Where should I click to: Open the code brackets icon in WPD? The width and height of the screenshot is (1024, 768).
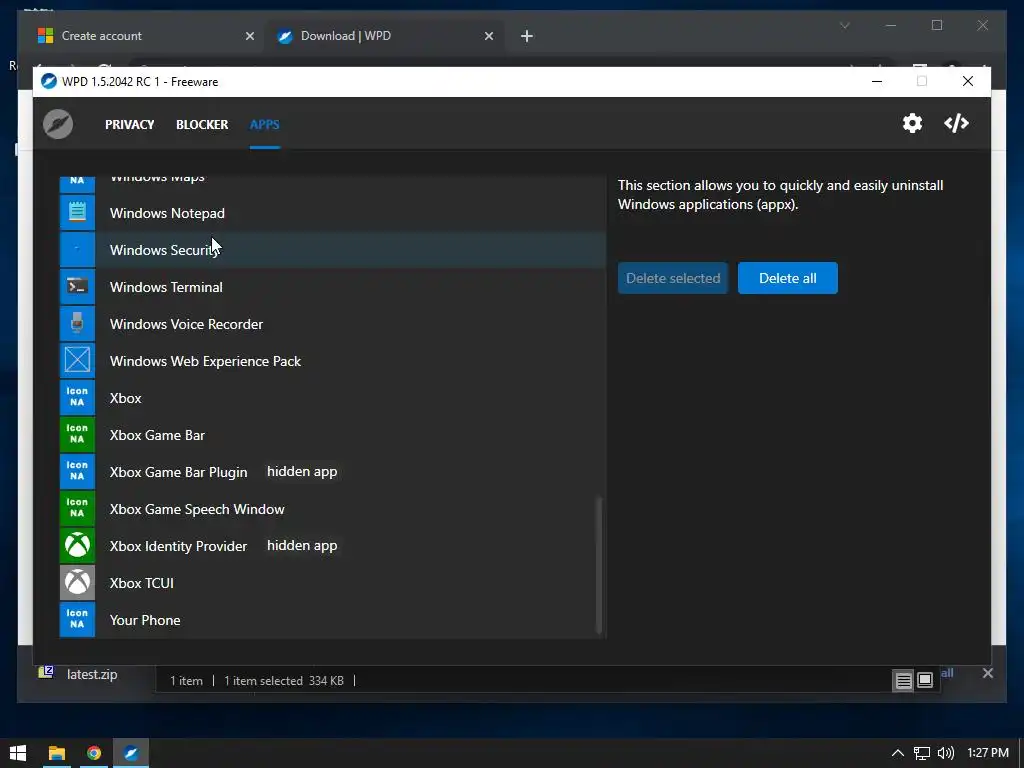click(x=956, y=123)
